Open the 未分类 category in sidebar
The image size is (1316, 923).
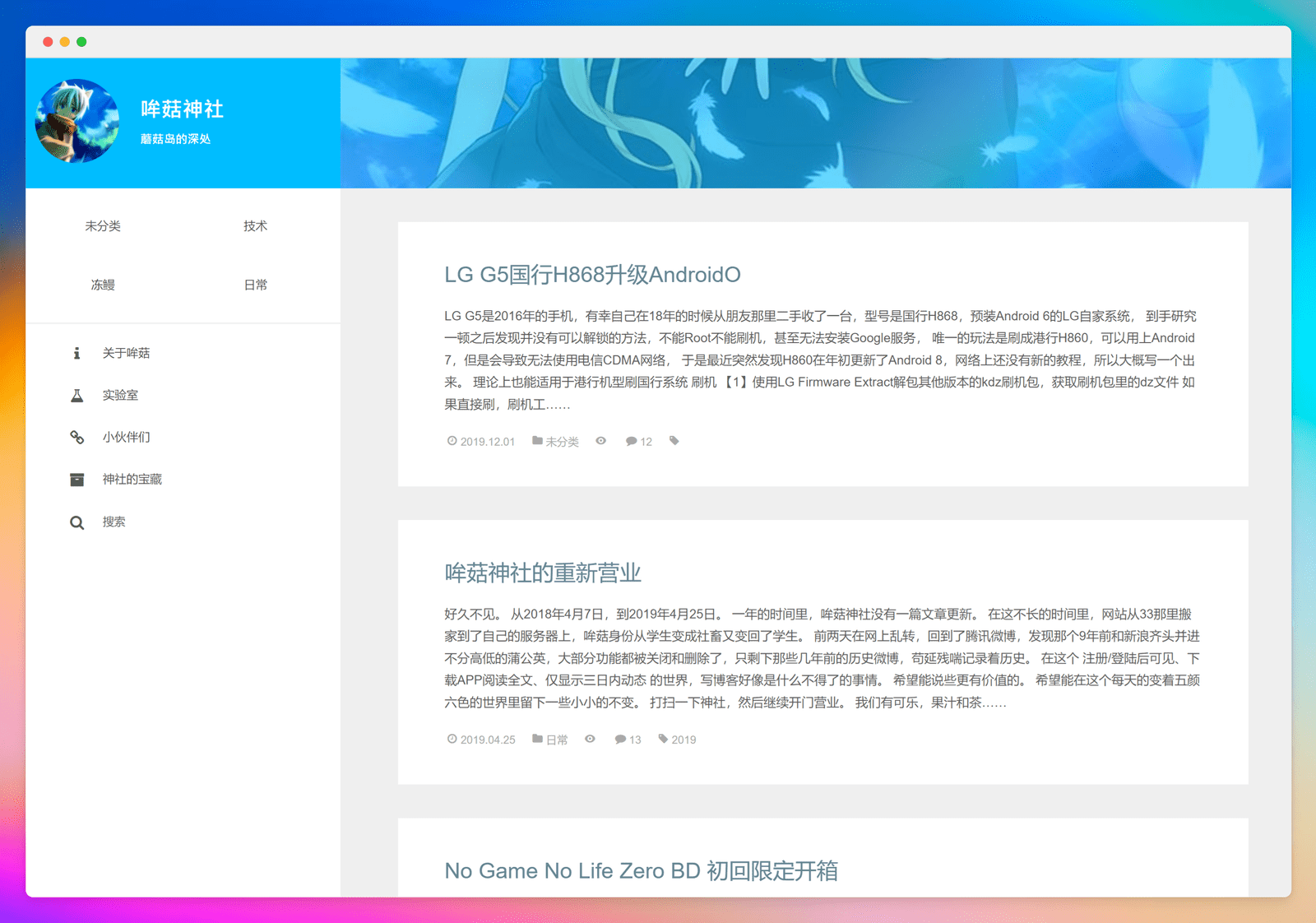tap(103, 225)
